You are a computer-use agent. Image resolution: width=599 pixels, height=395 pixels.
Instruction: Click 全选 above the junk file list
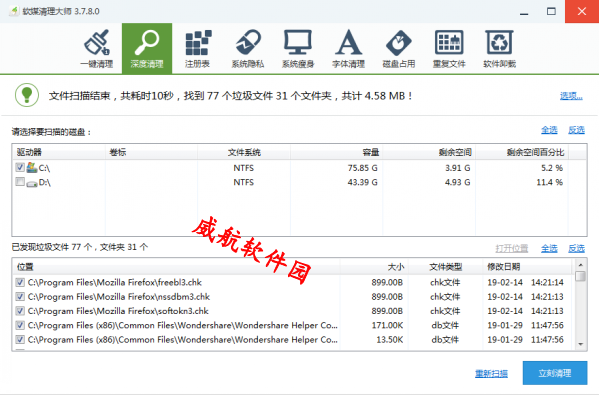pyautogui.click(x=549, y=248)
